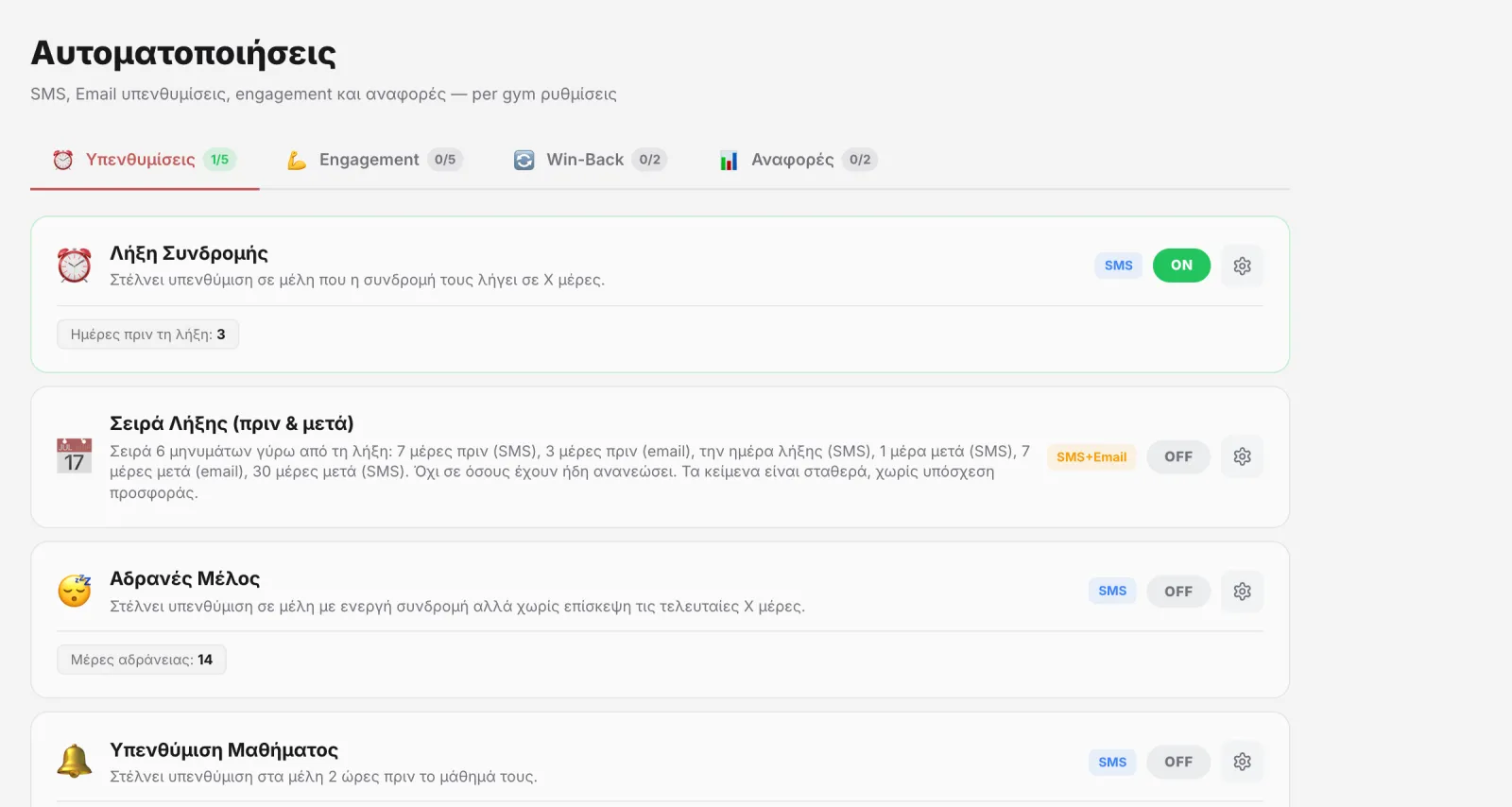This screenshot has height=807, width=1512.
Task: Open settings gear for Αδρανές Μέλος
Action: 1242,592
